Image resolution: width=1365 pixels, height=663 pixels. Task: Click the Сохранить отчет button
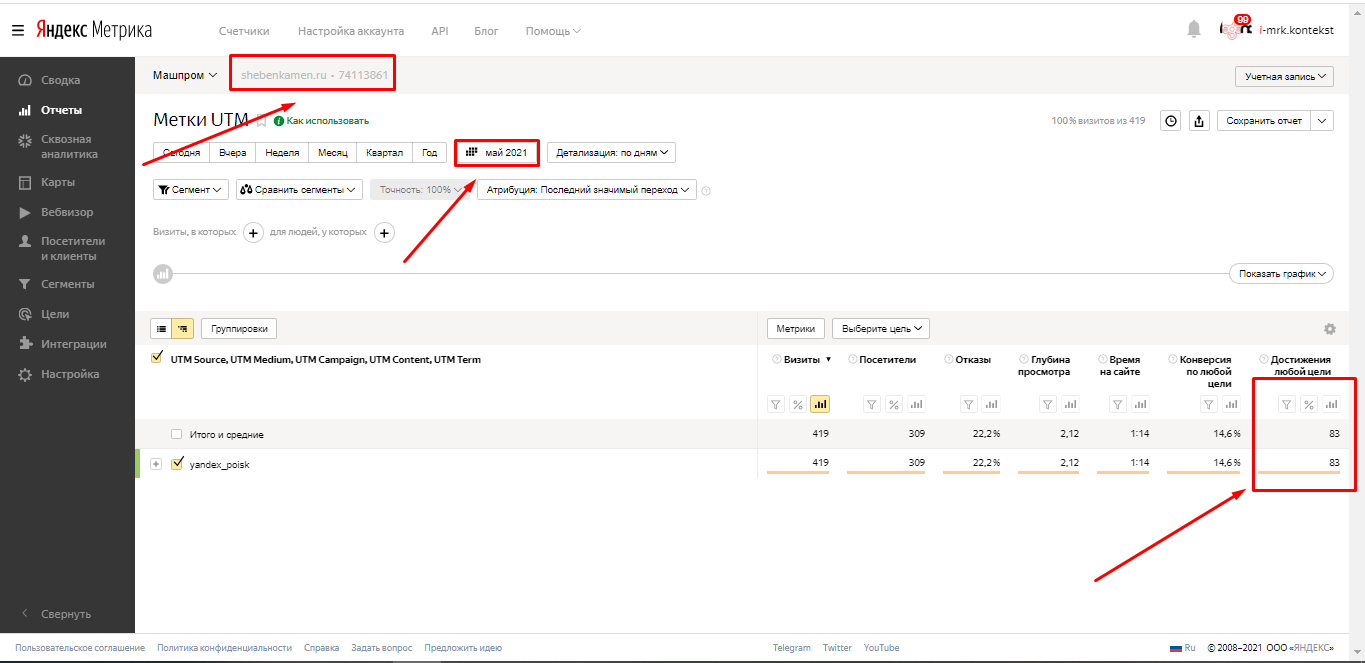[1264, 121]
